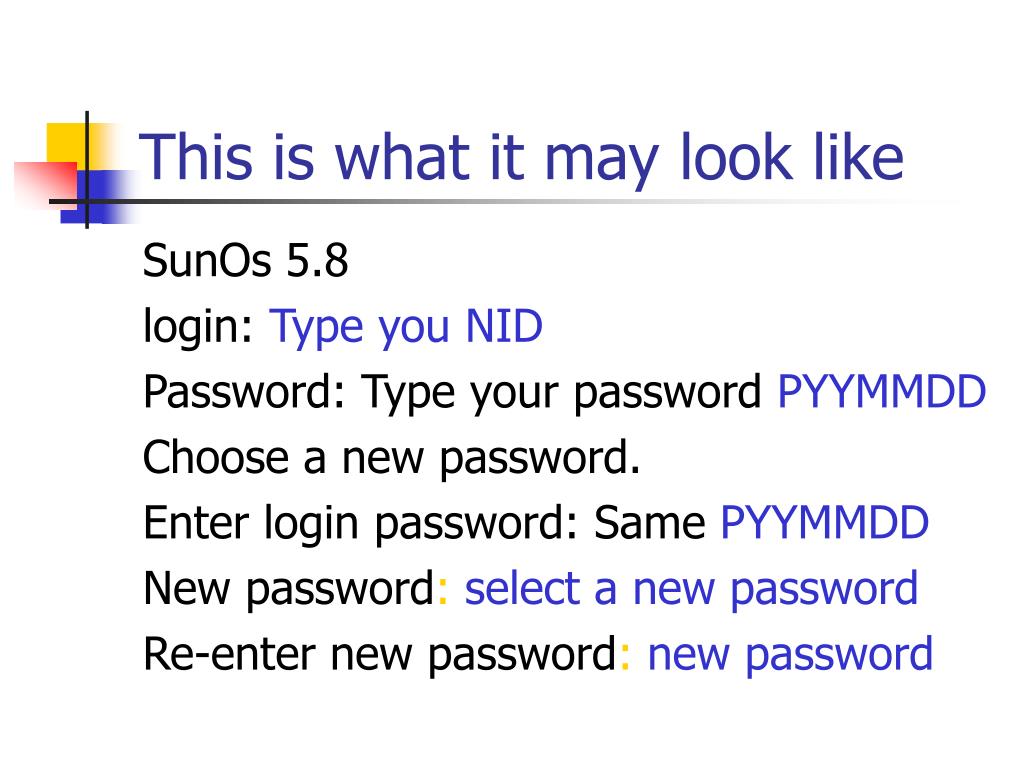Click the blue 'Type you NID' text
Screen dimensions: 1024x768
[x=406, y=327]
